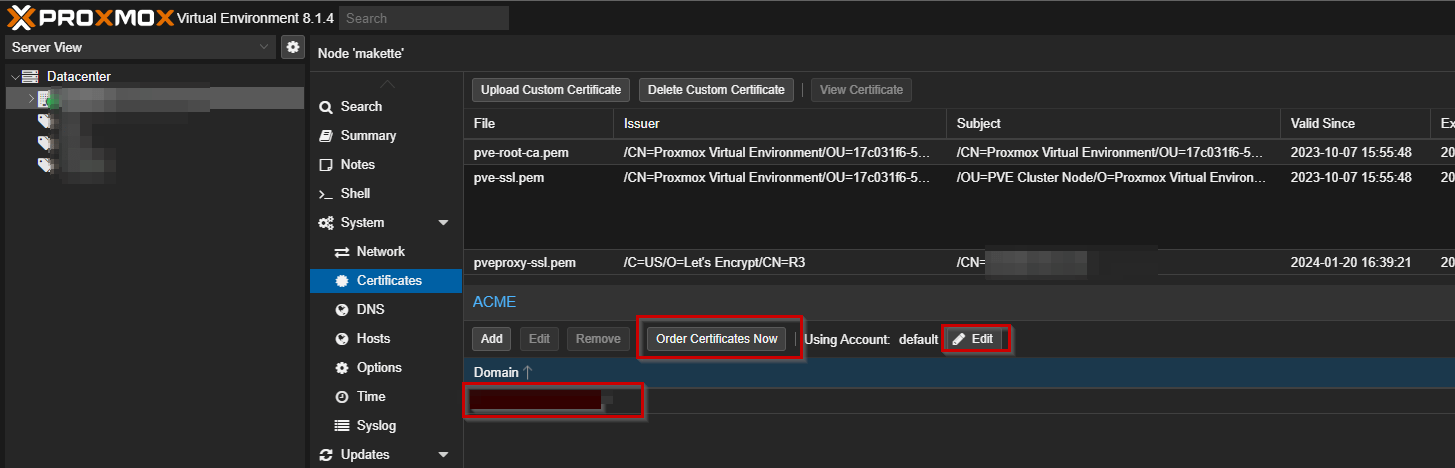Expand the blurred node under Datacenter

point(31,98)
